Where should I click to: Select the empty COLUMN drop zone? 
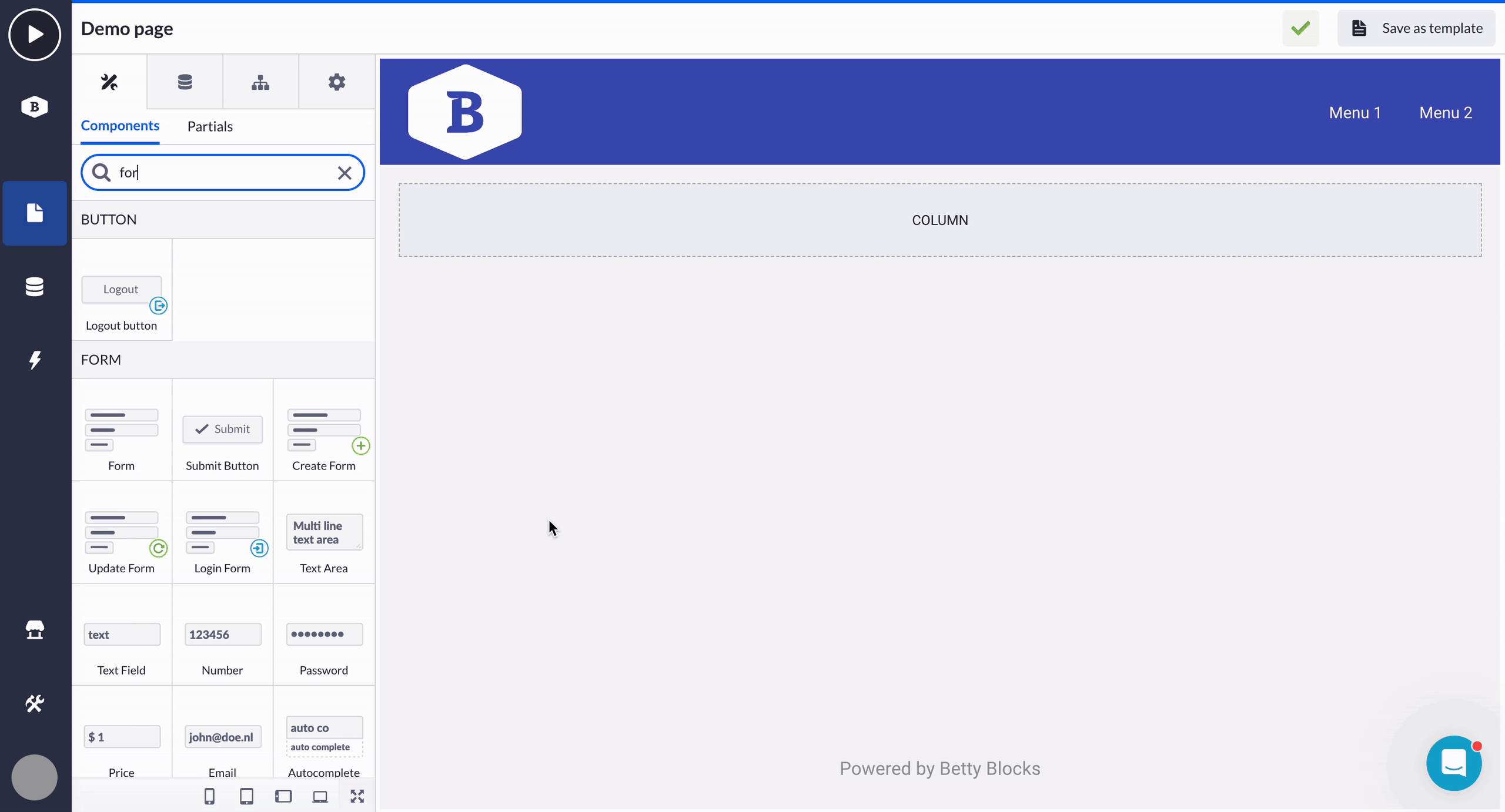(940, 220)
